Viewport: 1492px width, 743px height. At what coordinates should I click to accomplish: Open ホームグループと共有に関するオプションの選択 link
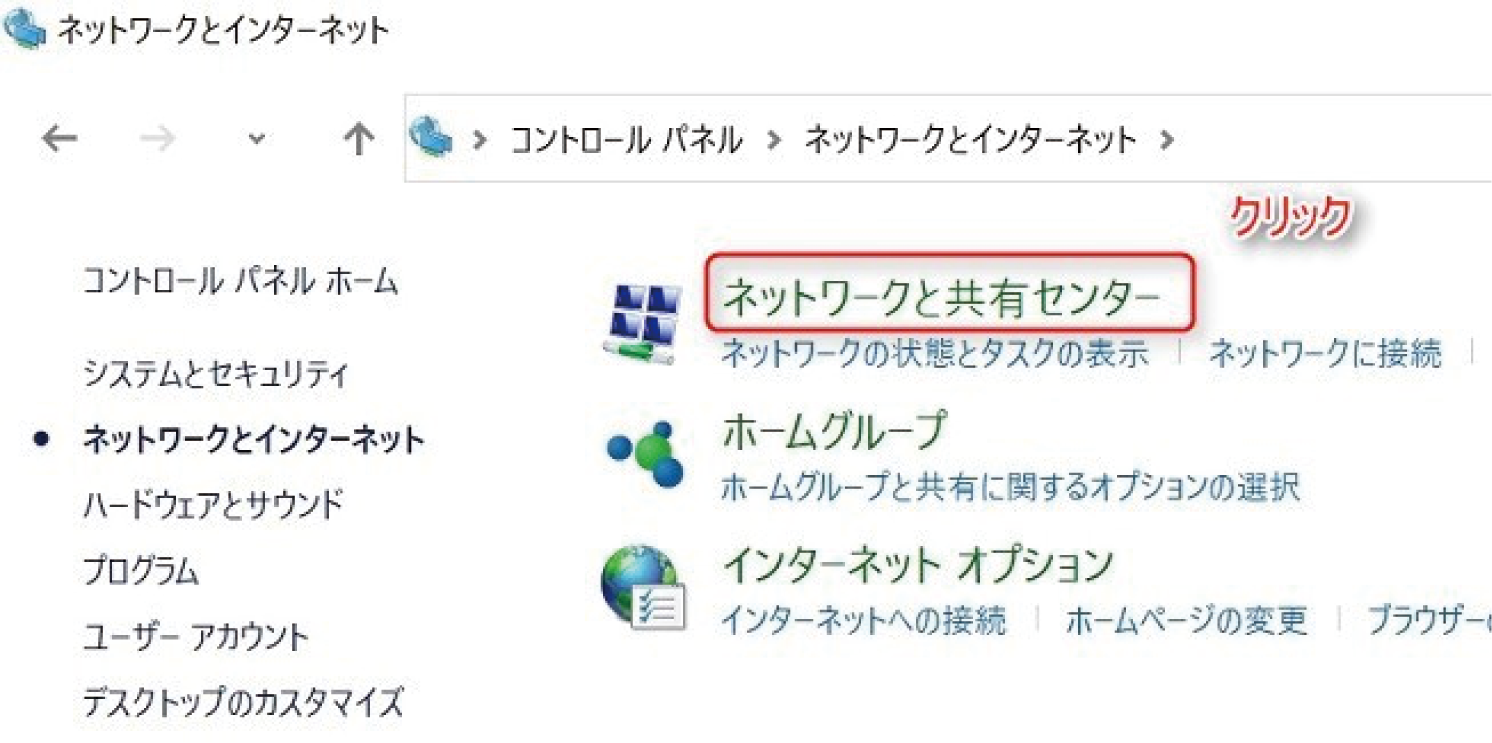coord(1010,488)
